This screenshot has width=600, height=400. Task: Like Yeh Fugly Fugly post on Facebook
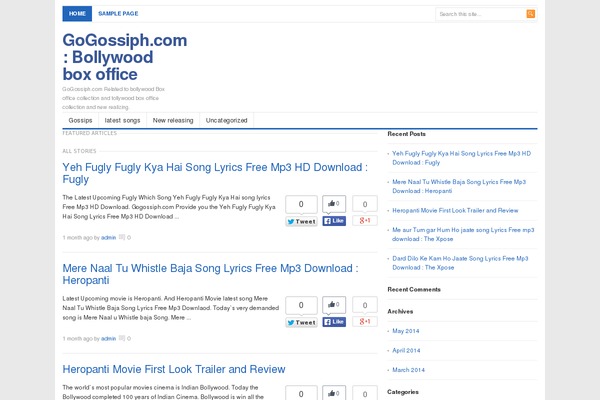[334, 221]
